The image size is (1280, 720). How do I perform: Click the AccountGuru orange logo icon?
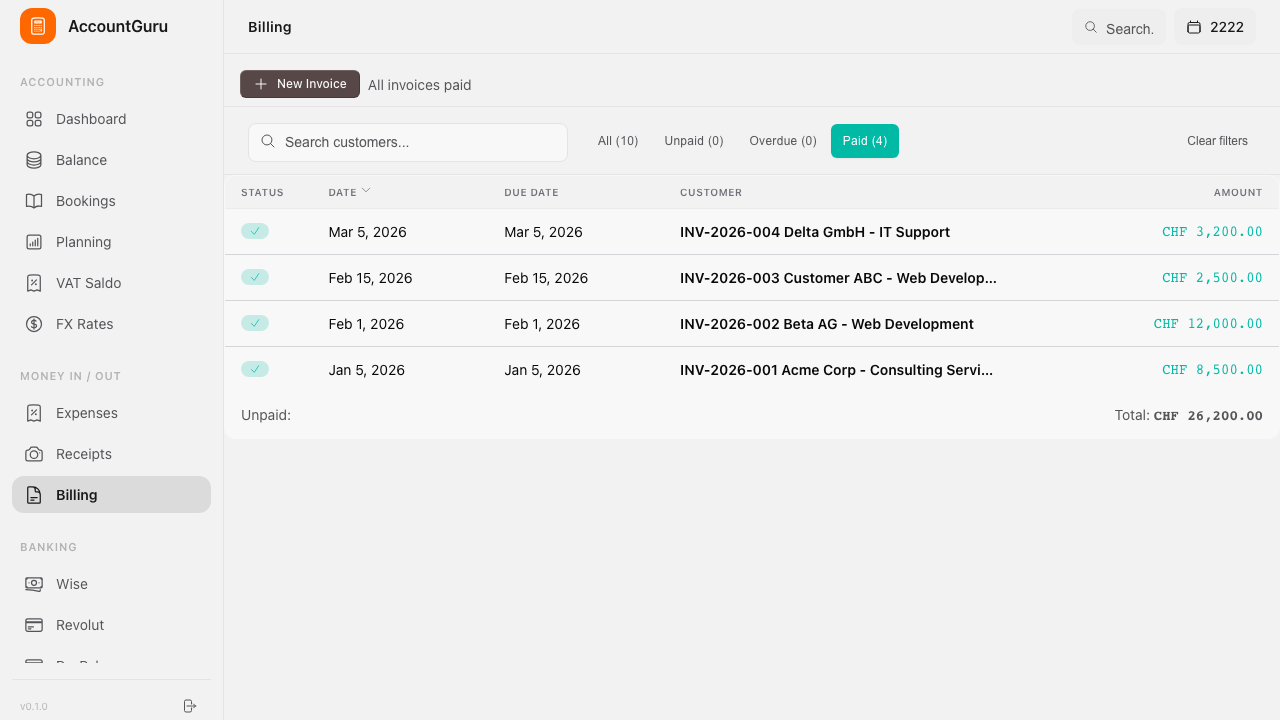click(38, 26)
